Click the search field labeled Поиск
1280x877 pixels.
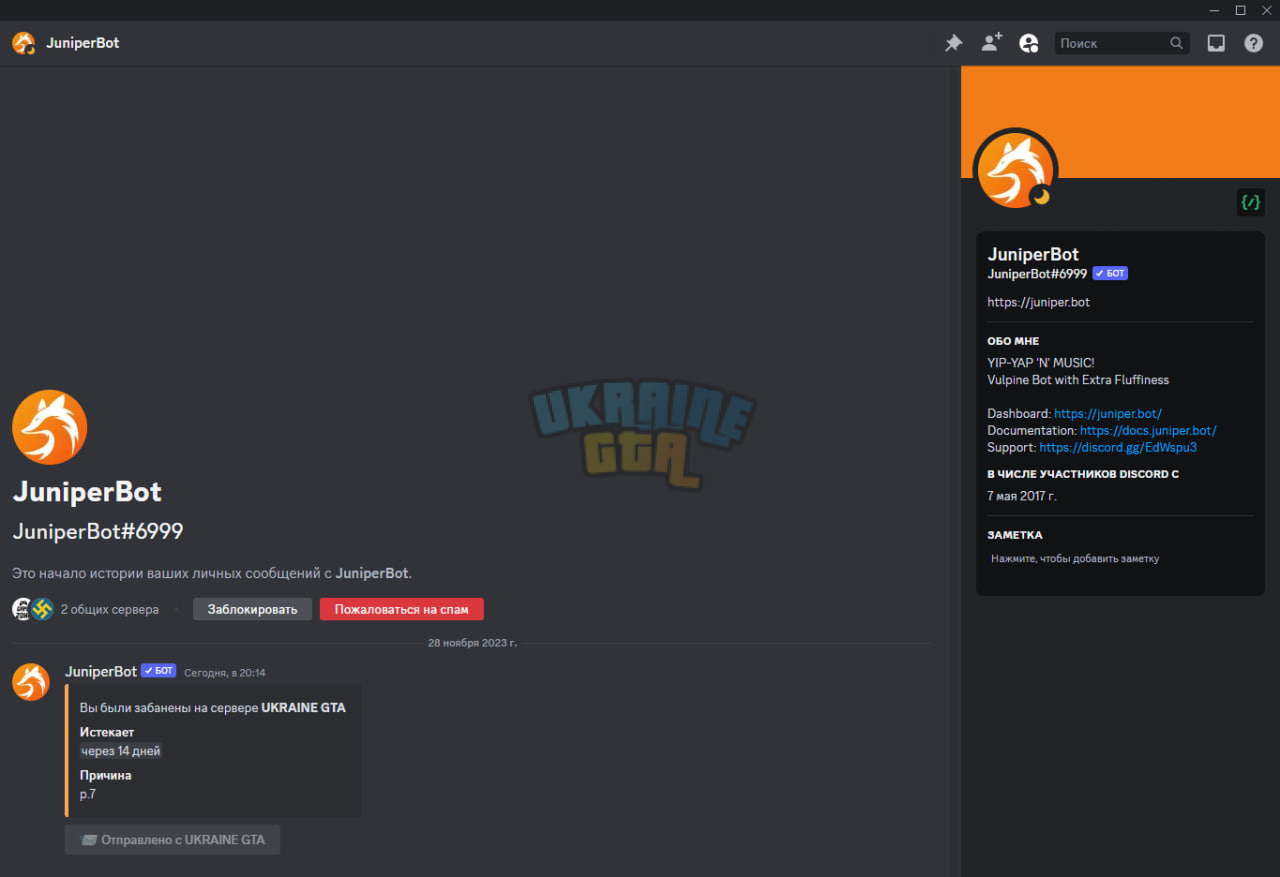1122,43
